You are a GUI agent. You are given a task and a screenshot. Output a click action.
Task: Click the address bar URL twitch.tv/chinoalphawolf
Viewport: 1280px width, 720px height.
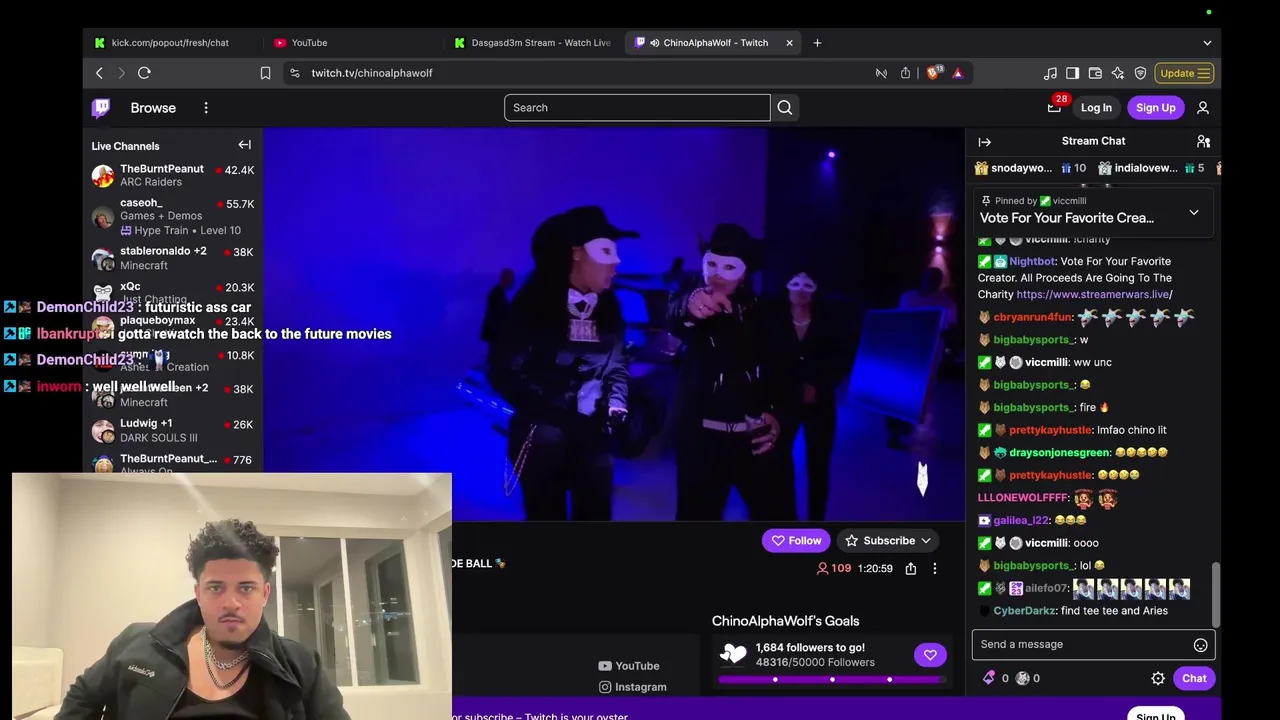pos(372,73)
